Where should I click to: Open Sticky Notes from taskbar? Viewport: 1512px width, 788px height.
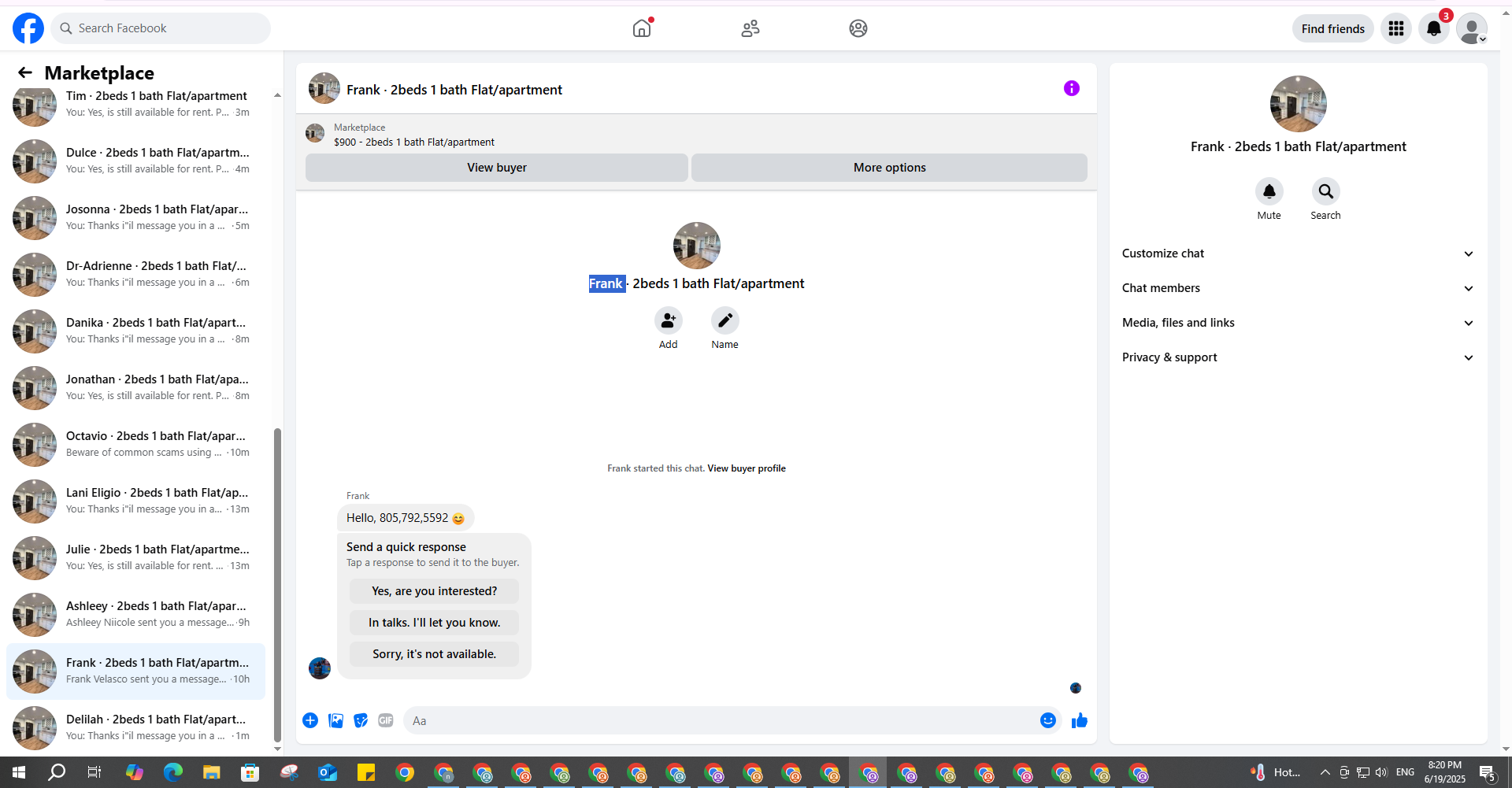[366, 772]
